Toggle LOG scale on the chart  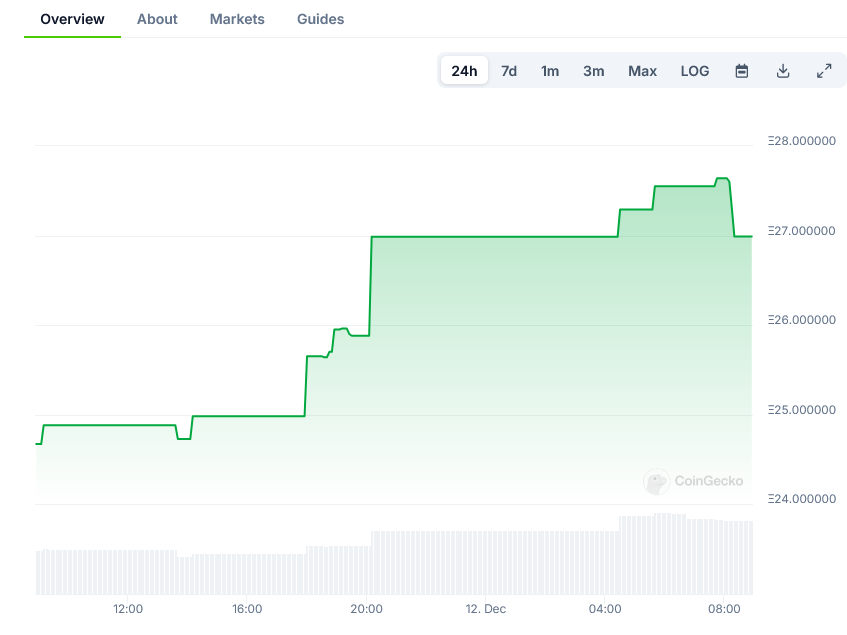(x=695, y=71)
